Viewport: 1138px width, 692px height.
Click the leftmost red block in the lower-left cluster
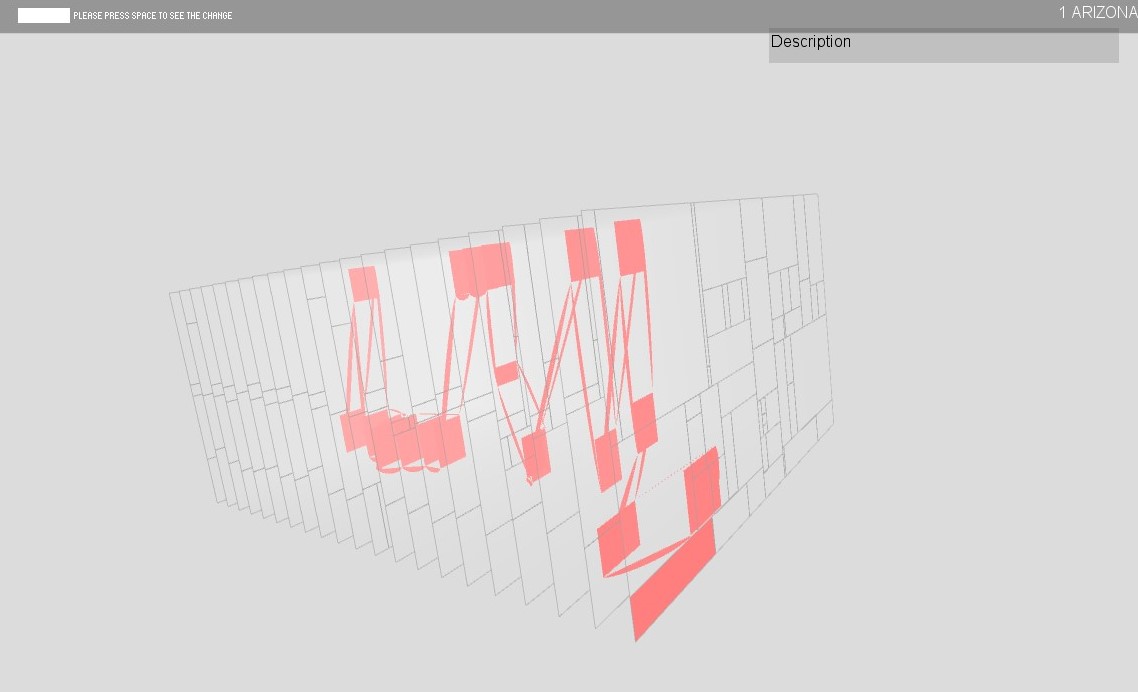coord(354,431)
